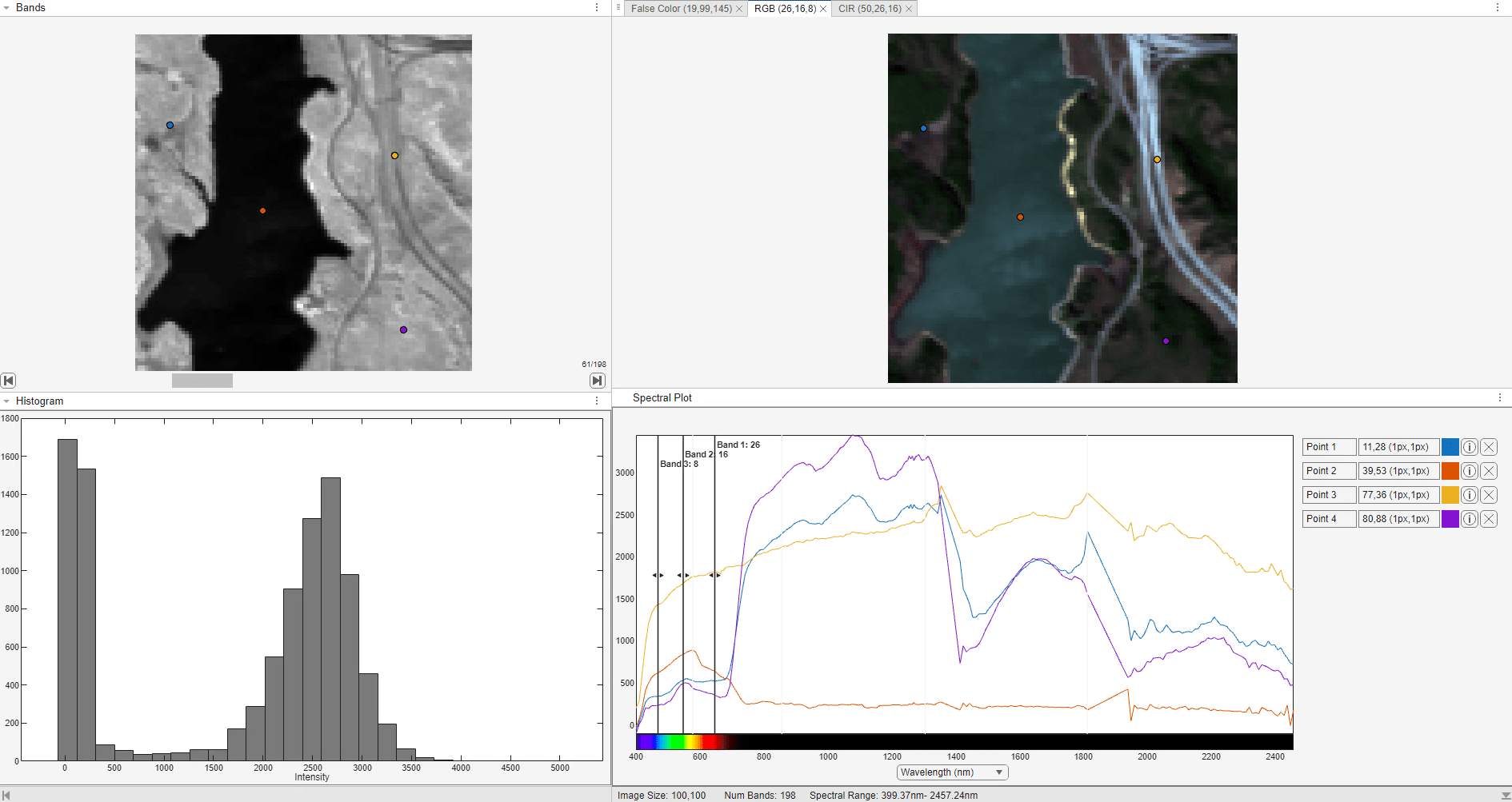
Task: Open the Histogram options menu
Action: pyautogui.click(x=596, y=401)
